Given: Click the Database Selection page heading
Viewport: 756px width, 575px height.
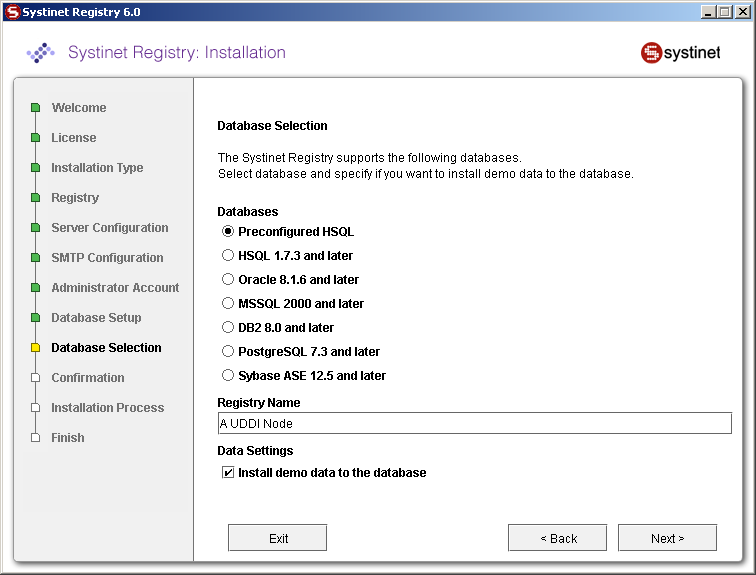Looking at the screenshot, I should (272, 126).
